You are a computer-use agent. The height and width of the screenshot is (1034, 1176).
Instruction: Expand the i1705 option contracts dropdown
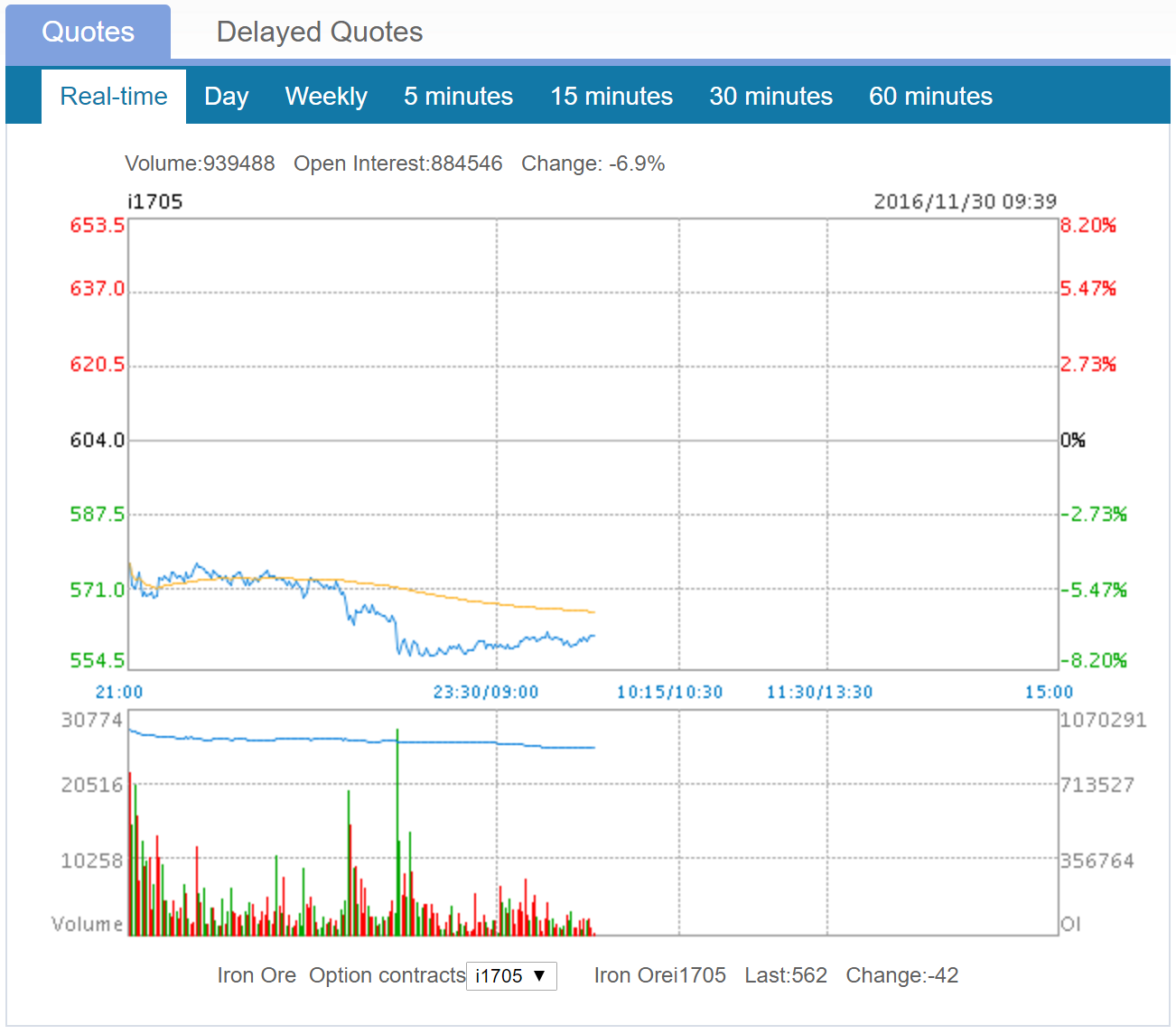click(x=511, y=976)
